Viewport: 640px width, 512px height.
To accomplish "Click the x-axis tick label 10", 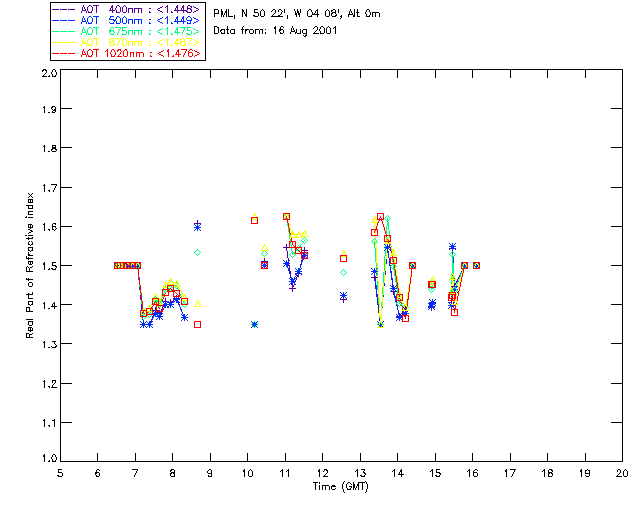I will point(247,473).
